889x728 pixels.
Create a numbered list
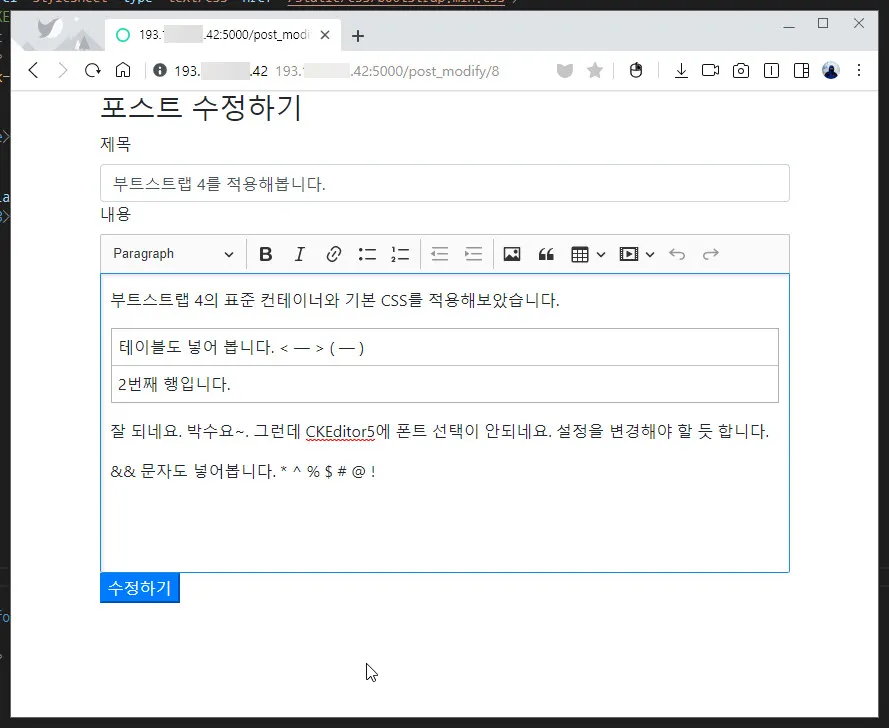pyautogui.click(x=400, y=253)
